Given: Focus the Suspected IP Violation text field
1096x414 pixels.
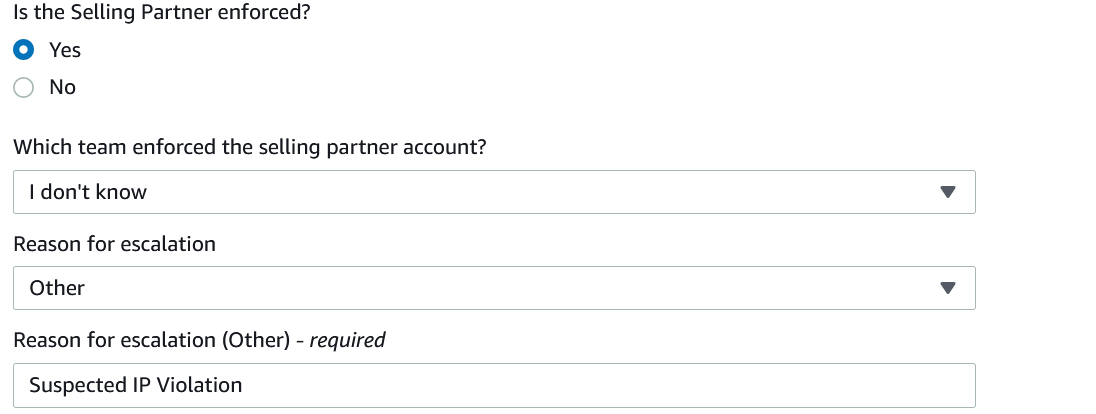Looking at the screenshot, I should (494, 385).
